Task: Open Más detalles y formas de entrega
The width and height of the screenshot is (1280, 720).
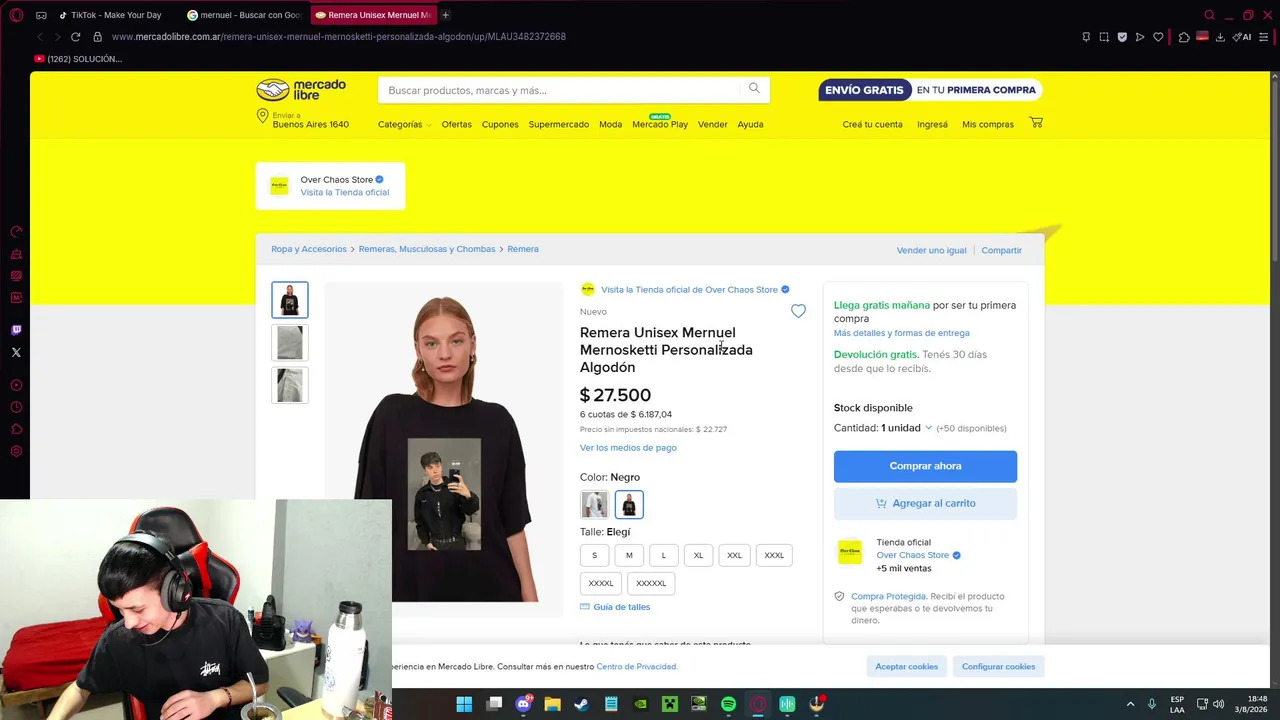Action: click(x=902, y=333)
